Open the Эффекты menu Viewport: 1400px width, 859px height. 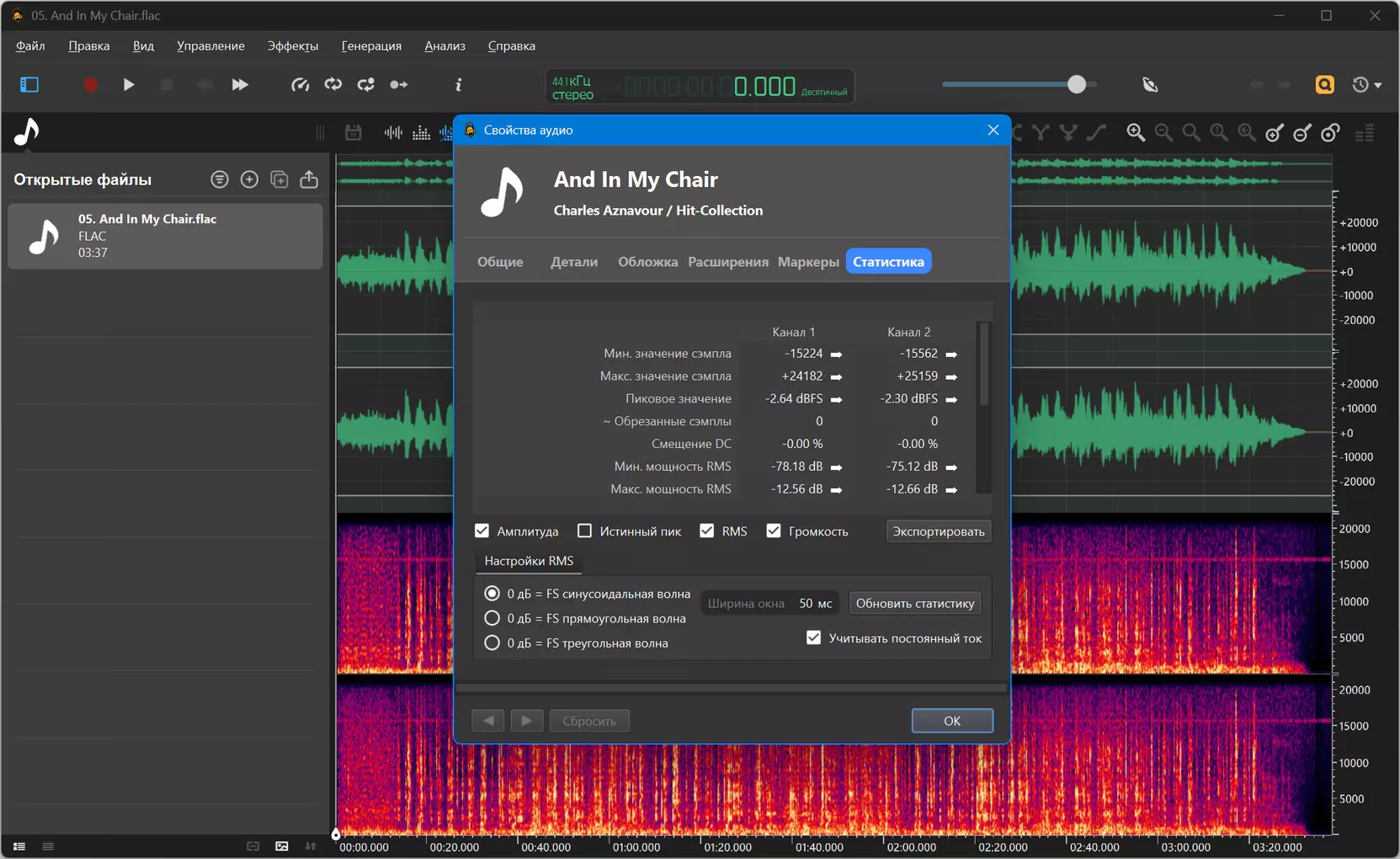pos(293,45)
